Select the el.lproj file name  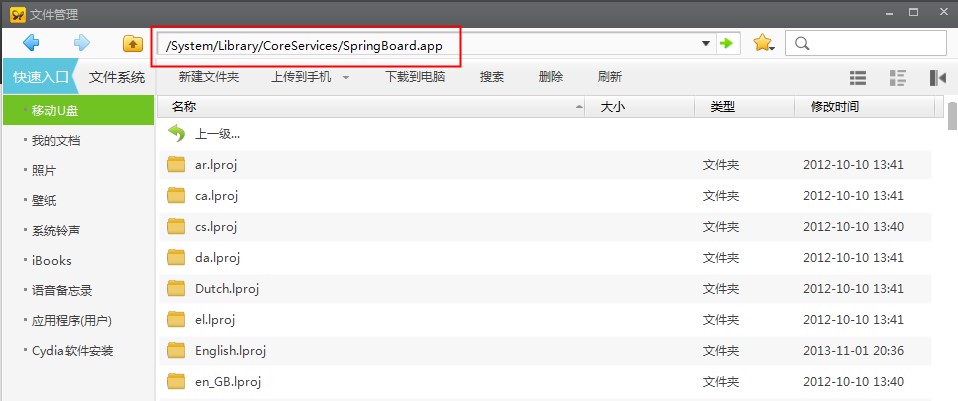[x=215, y=320]
